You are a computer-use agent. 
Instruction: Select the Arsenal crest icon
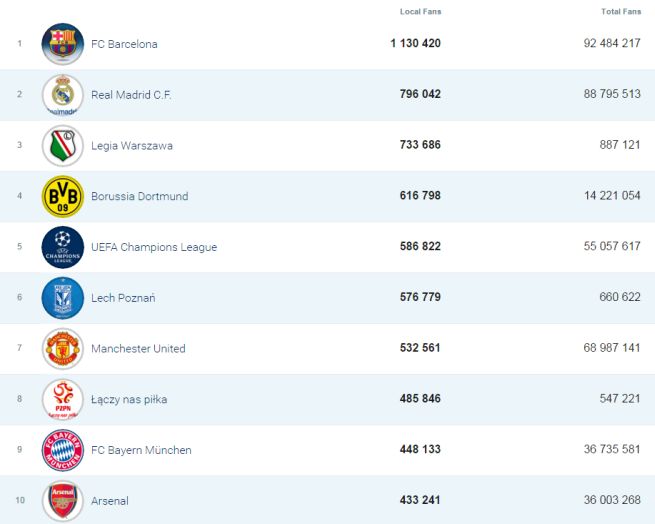63,501
